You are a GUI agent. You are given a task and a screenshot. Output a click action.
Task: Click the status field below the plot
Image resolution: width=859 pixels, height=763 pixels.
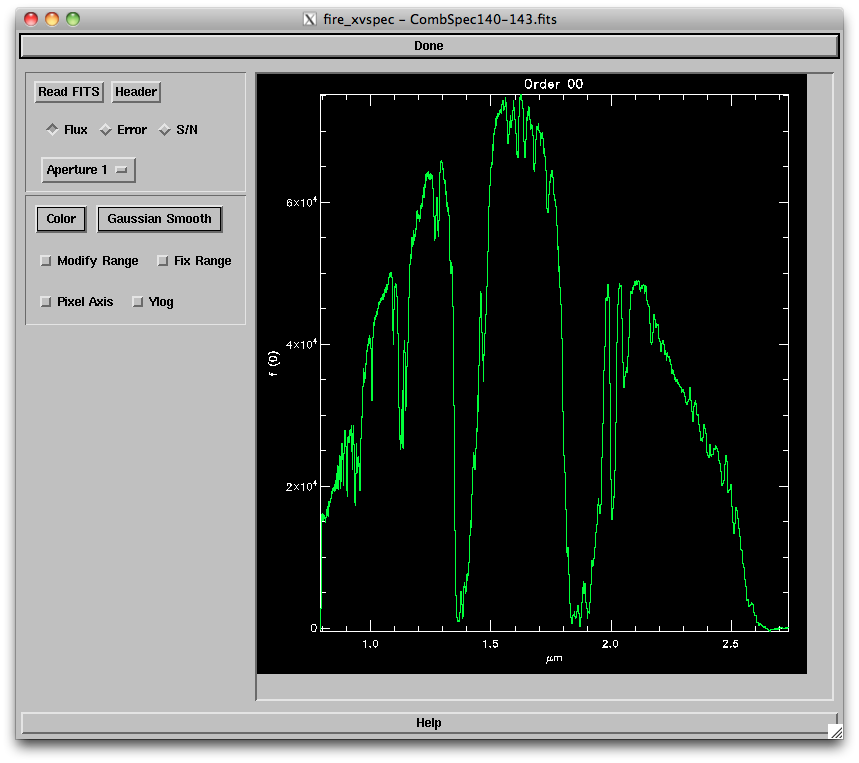pyautogui.click(x=545, y=687)
